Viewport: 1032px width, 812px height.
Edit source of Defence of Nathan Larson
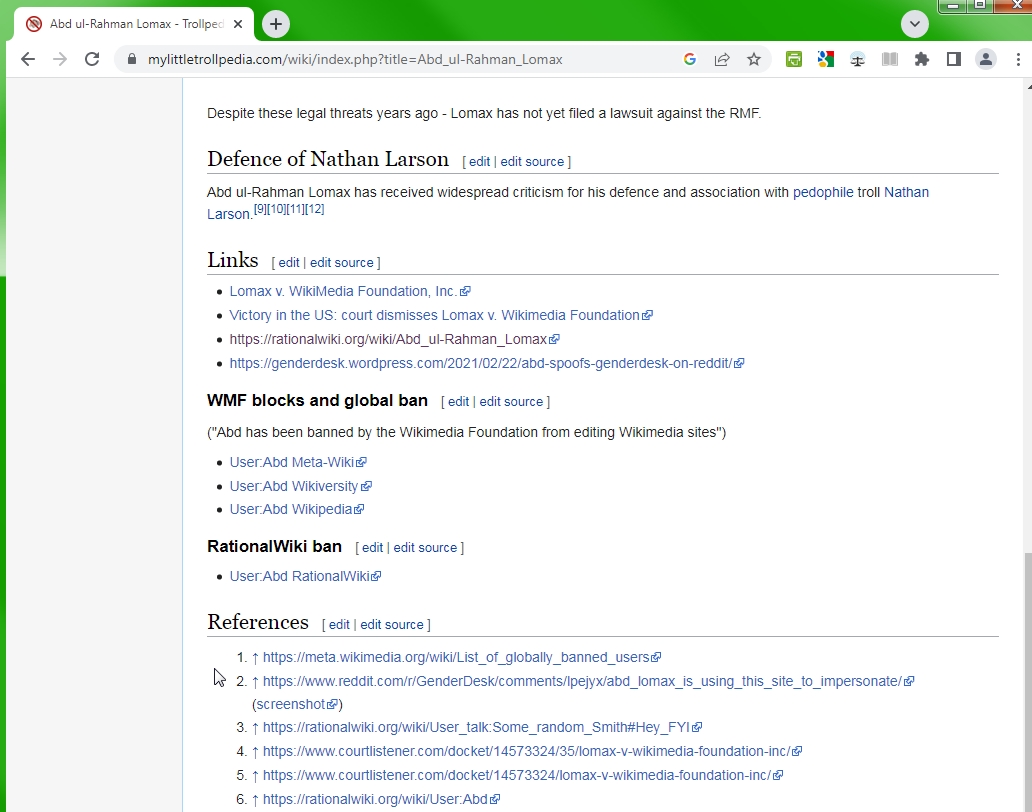click(532, 162)
